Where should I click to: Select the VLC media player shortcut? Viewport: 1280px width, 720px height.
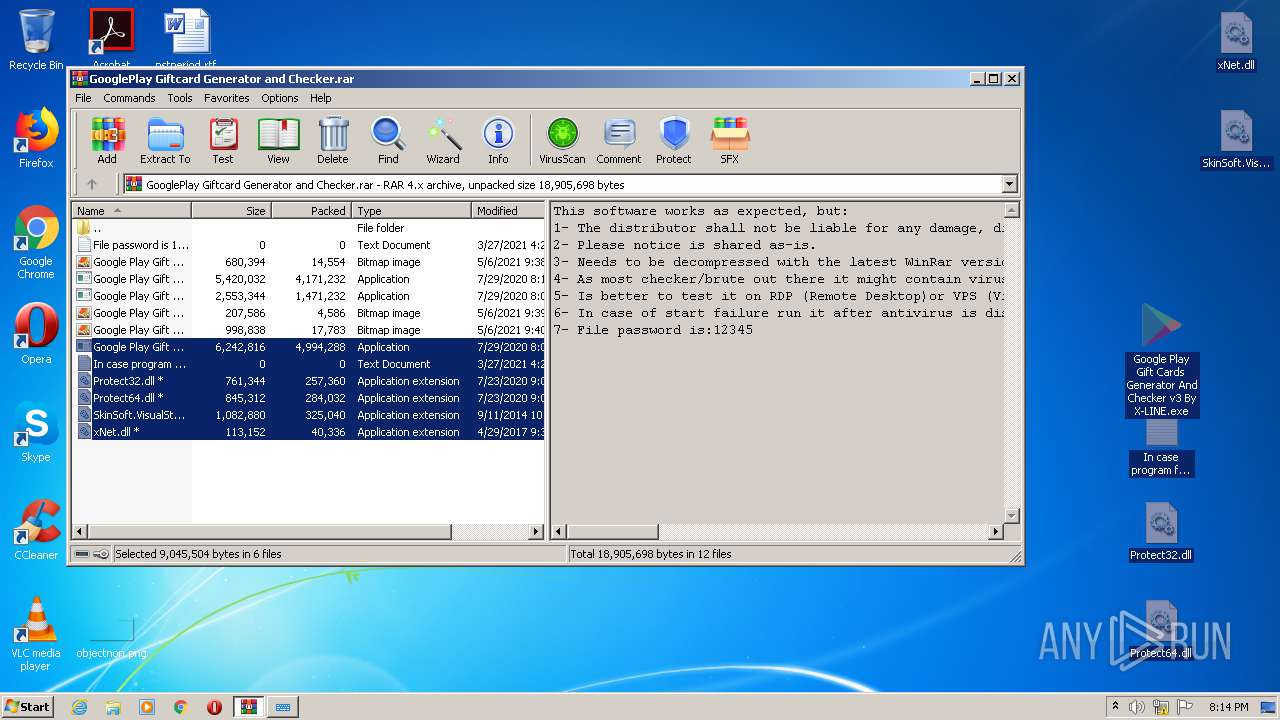click(36, 634)
